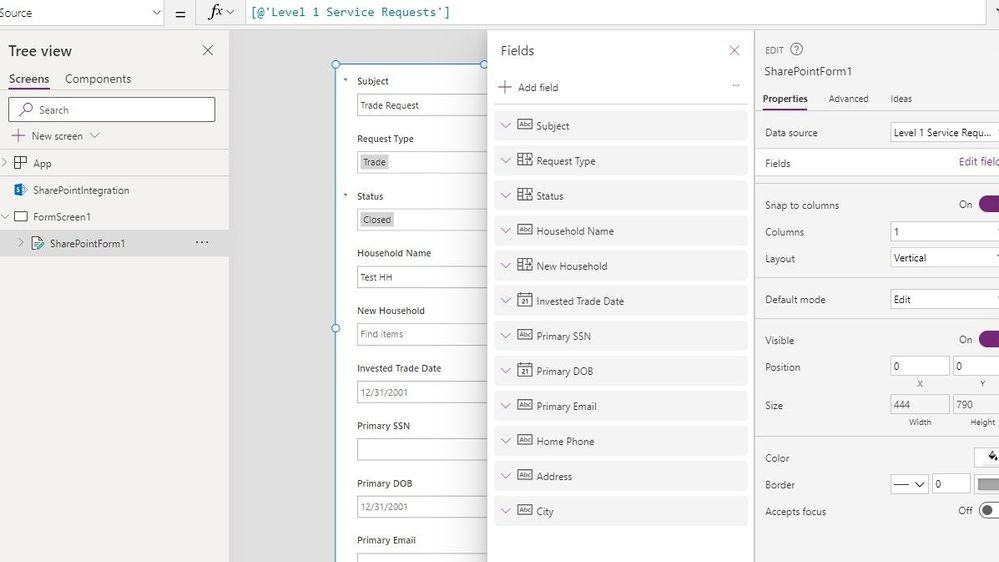This screenshot has height=562, width=999.
Task: Click the help icon beside EDIT
Action: [797, 49]
